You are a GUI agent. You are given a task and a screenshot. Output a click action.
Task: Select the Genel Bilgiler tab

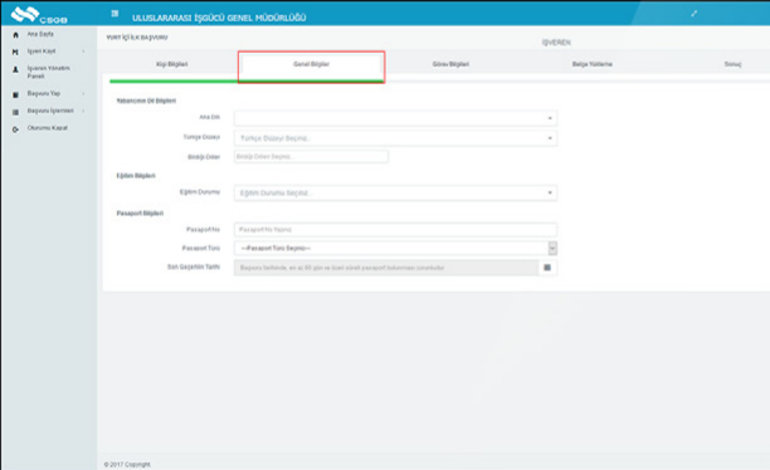click(x=311, y=64)
